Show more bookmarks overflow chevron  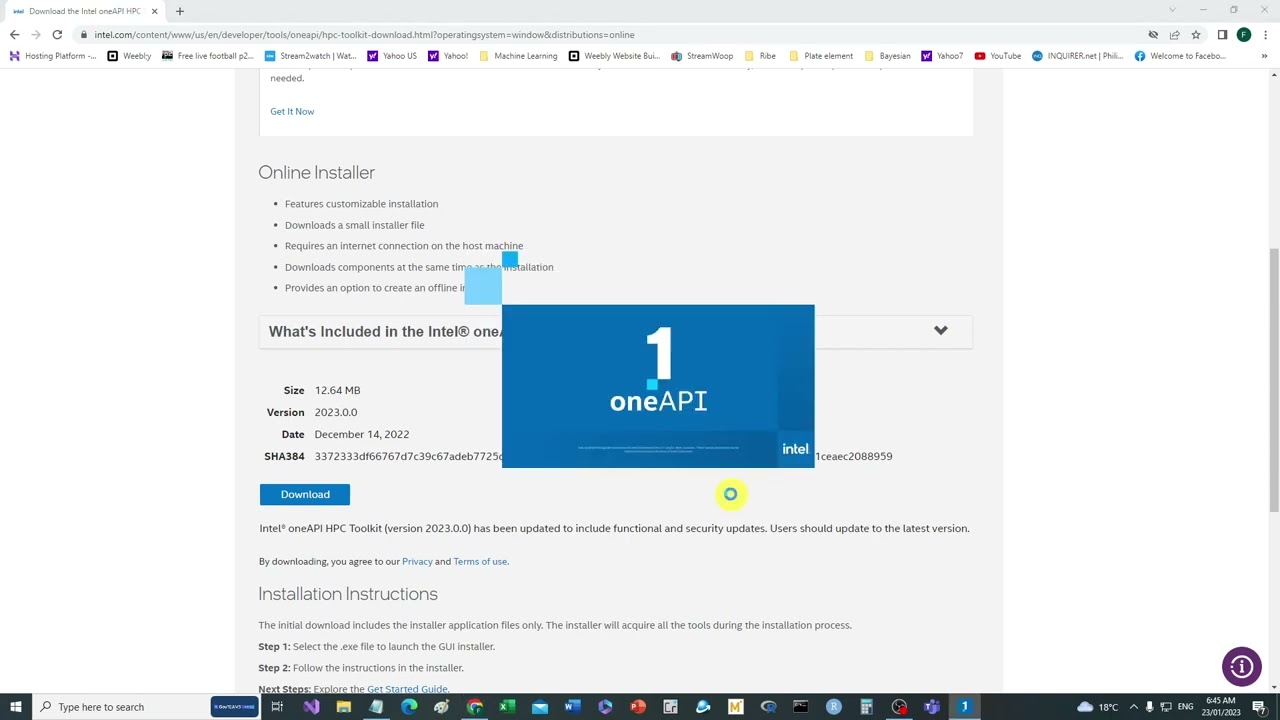coord(1266,56)
